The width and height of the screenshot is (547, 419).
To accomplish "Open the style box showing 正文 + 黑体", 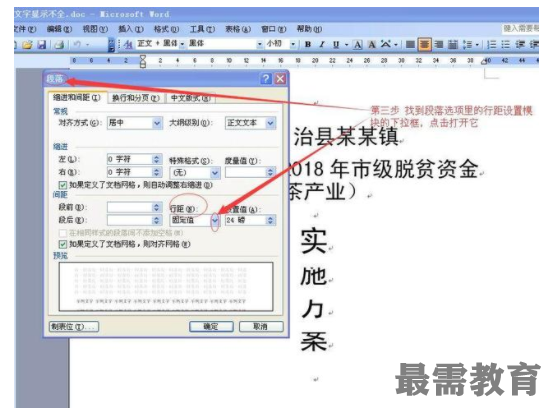I will click(160, 44).
